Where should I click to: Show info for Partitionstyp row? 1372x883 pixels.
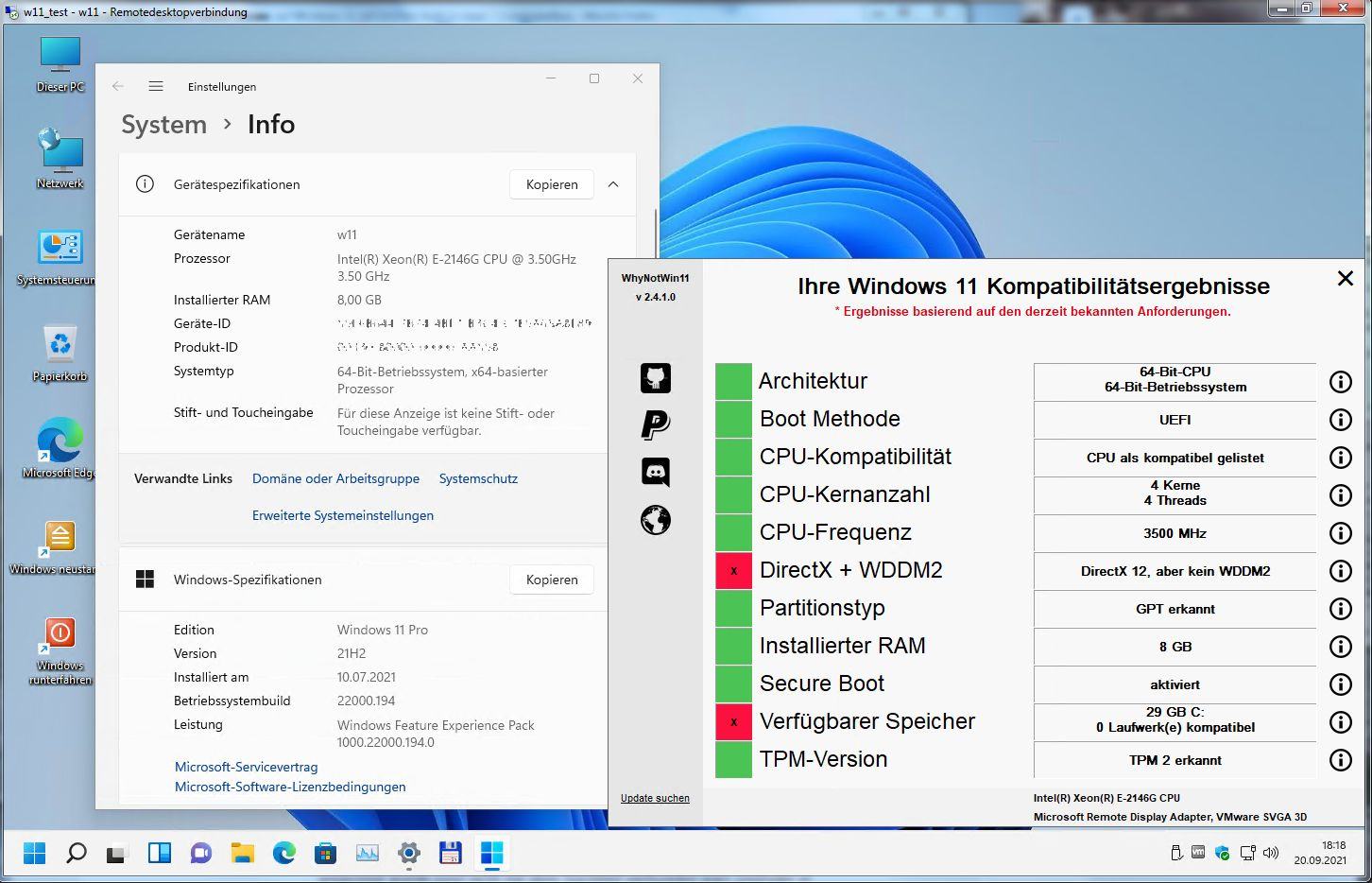point(1340,609)
